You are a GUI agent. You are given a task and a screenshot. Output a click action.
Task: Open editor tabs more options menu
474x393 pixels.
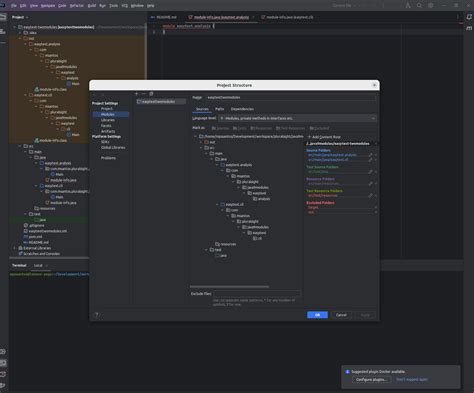pos(458,17)
